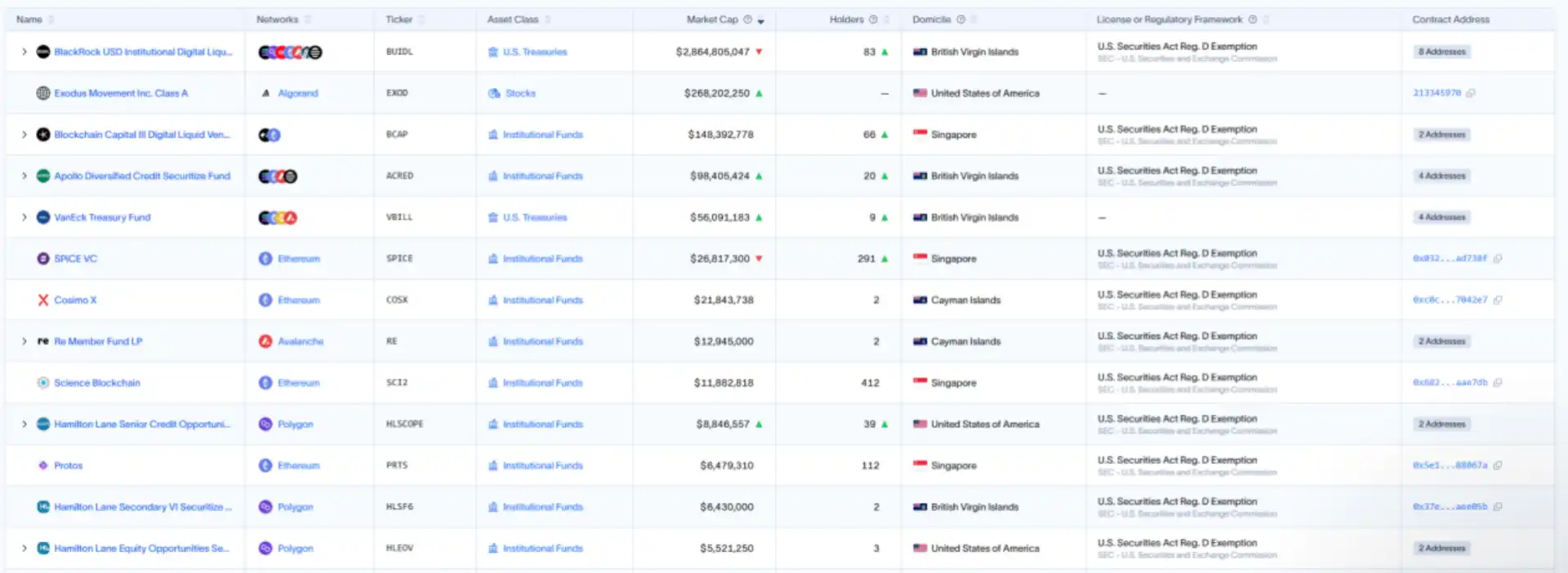Open the Algorand network link
Screen dimensions: 1568x573
(x=298, y=93)
